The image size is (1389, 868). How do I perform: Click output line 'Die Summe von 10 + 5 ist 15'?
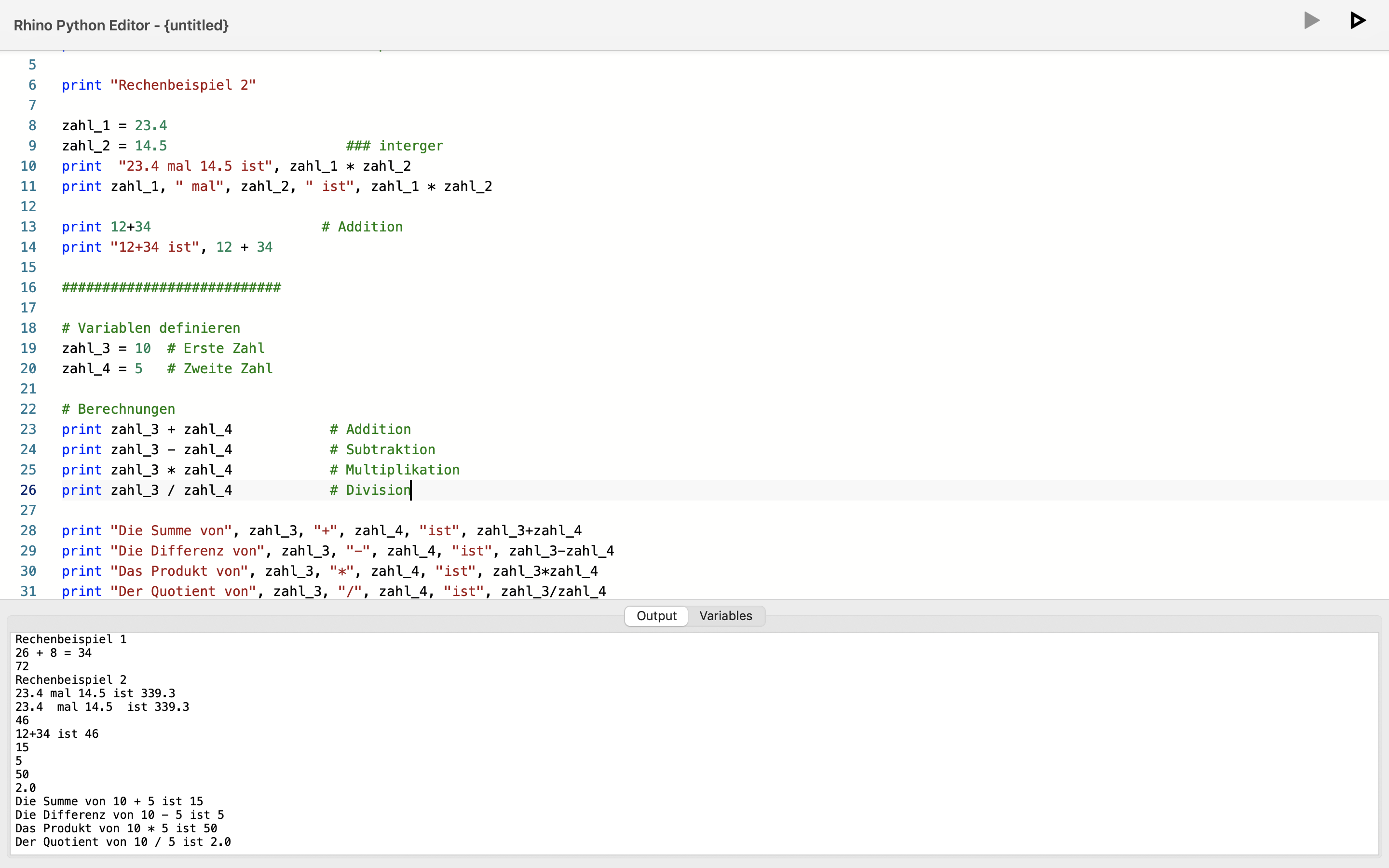click(109, 801)
